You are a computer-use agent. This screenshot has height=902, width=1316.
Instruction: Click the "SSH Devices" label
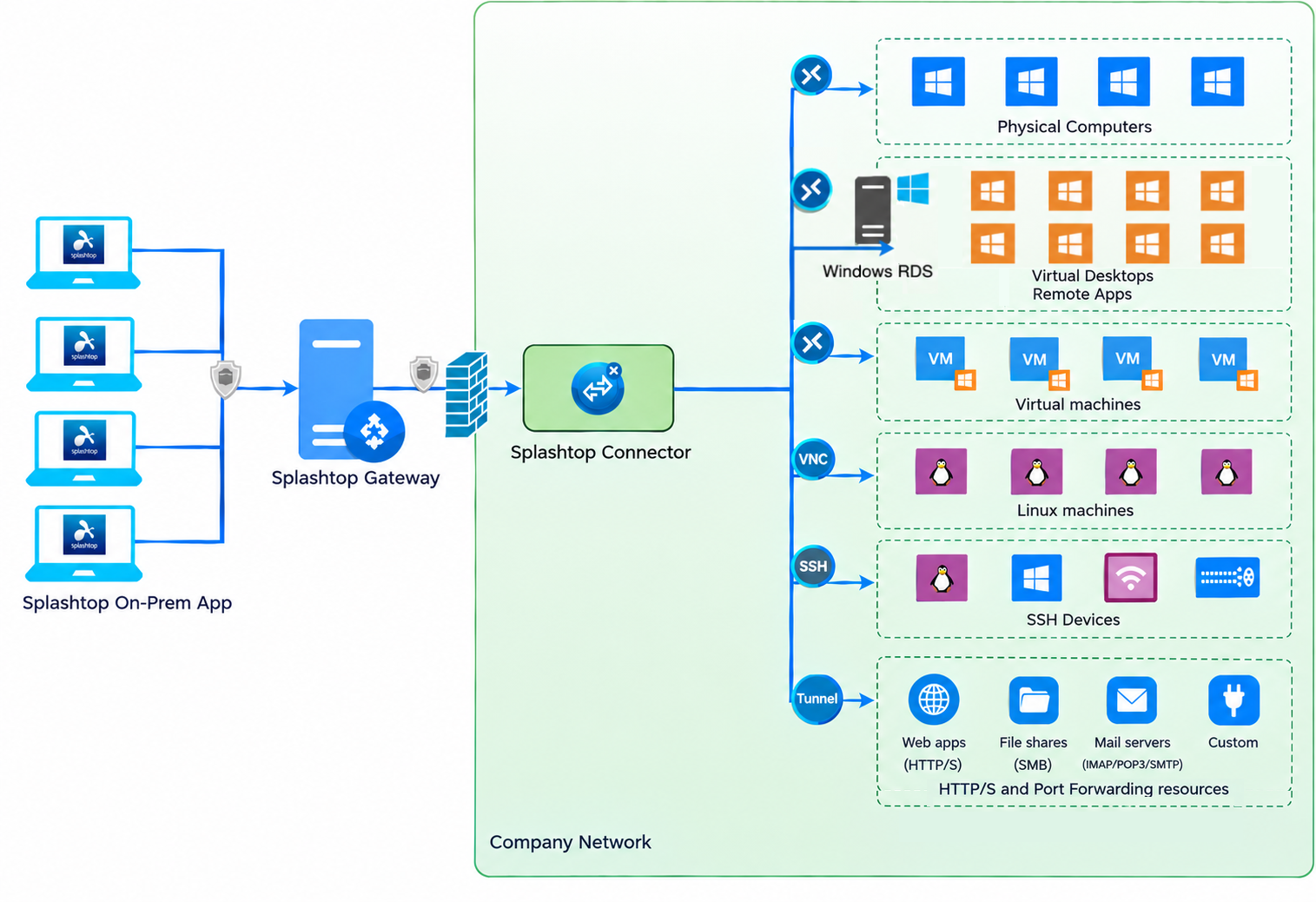[x=1073, y=620]
